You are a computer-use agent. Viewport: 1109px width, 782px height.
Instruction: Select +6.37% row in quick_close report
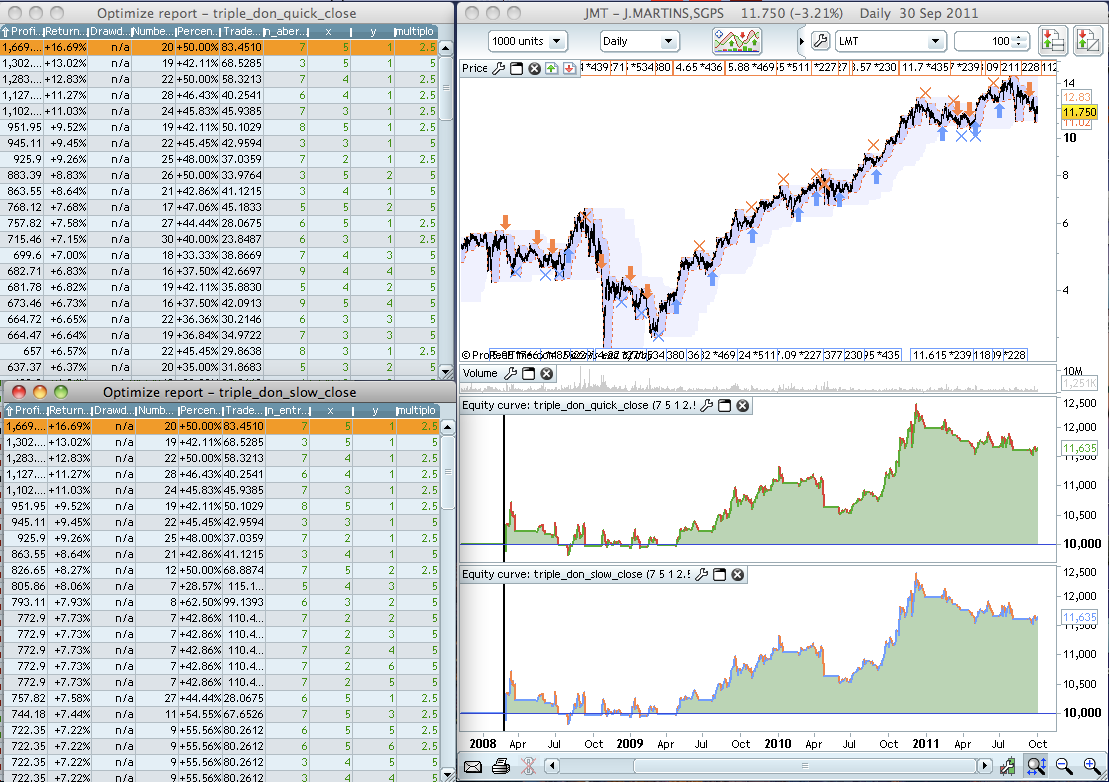[x=219, y=367]
